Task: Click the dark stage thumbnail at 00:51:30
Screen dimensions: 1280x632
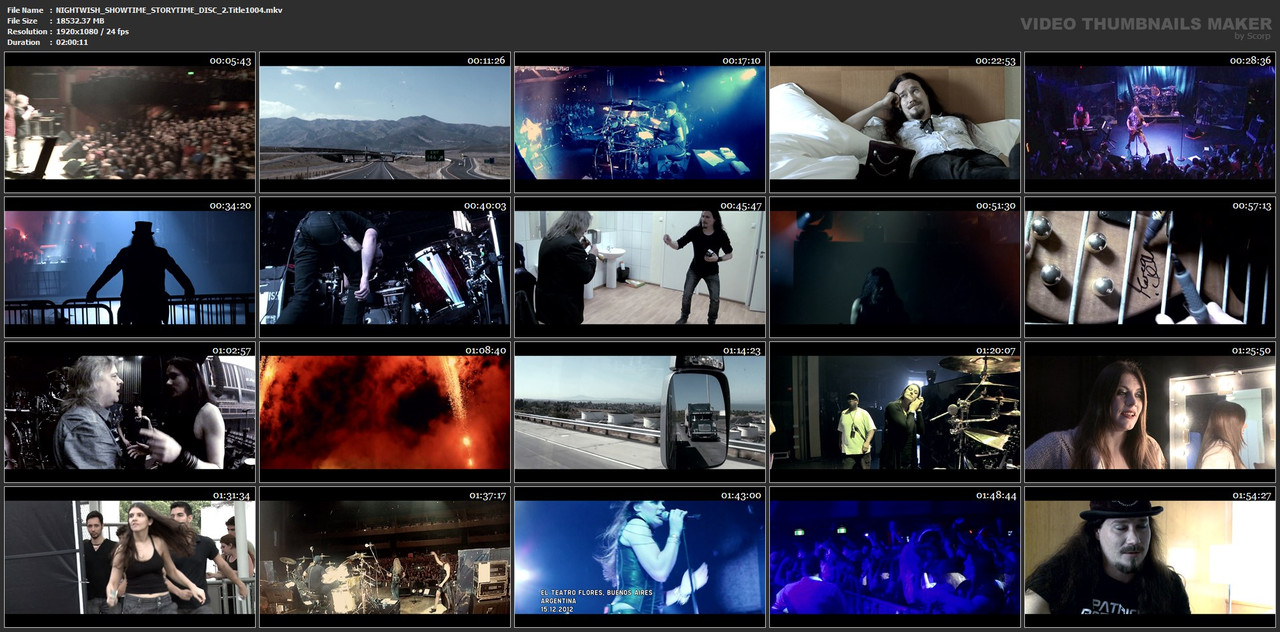Action: point(895,267)
